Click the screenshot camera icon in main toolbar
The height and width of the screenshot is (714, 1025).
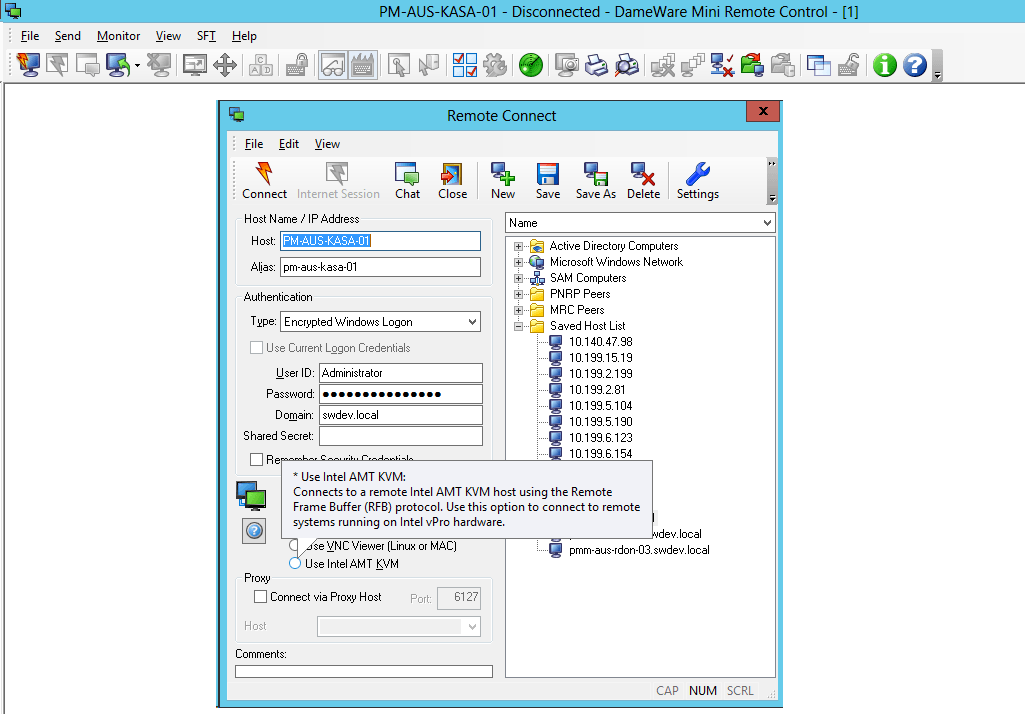[567, 65]
